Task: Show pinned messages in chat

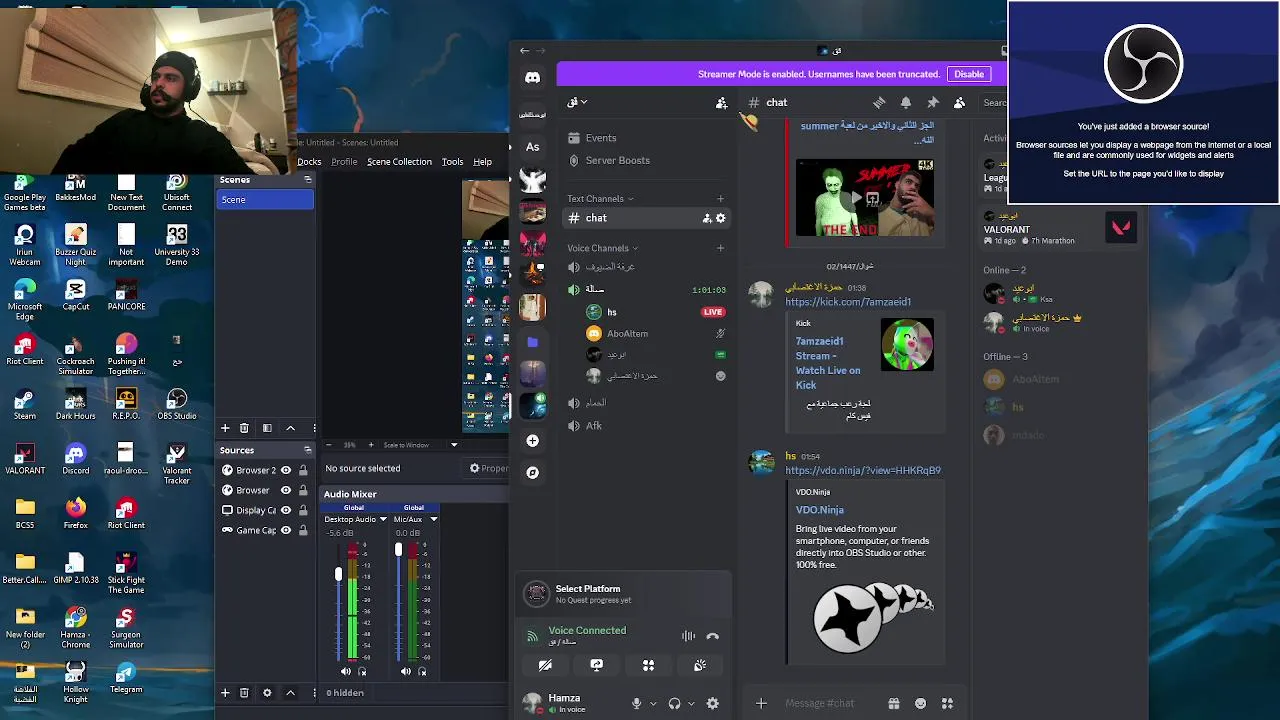Action: 933,103
